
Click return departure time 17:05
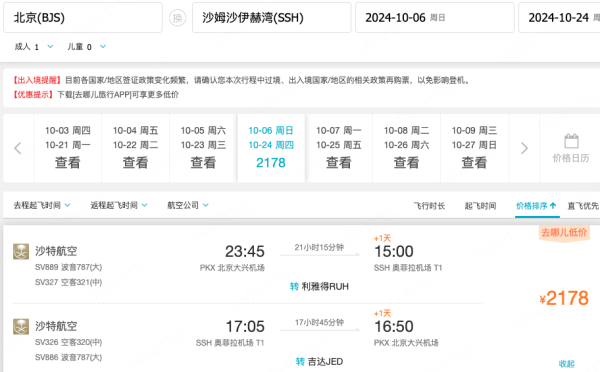pyautogui.click(x=245, y=327)
